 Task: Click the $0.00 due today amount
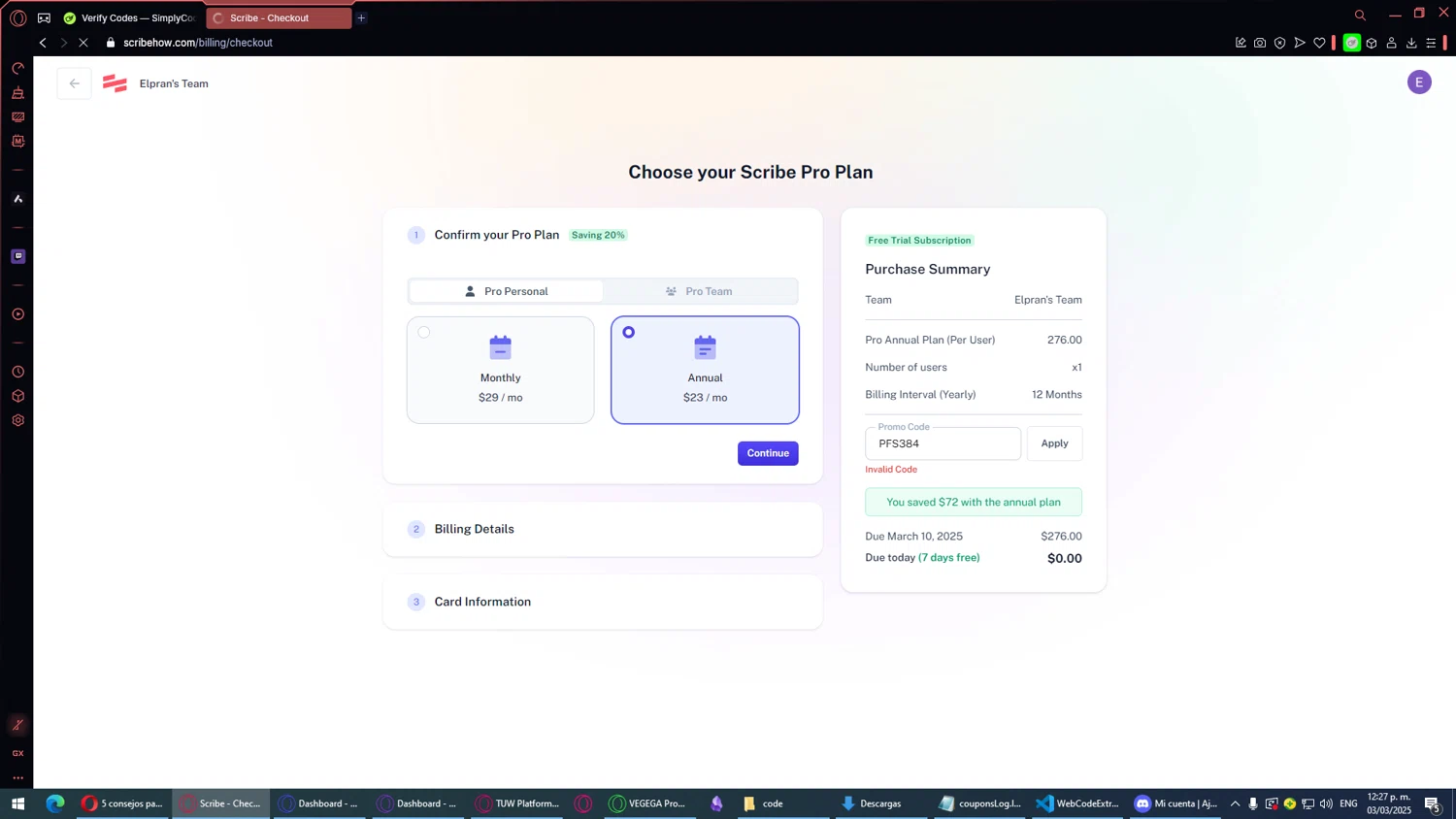1065,558
